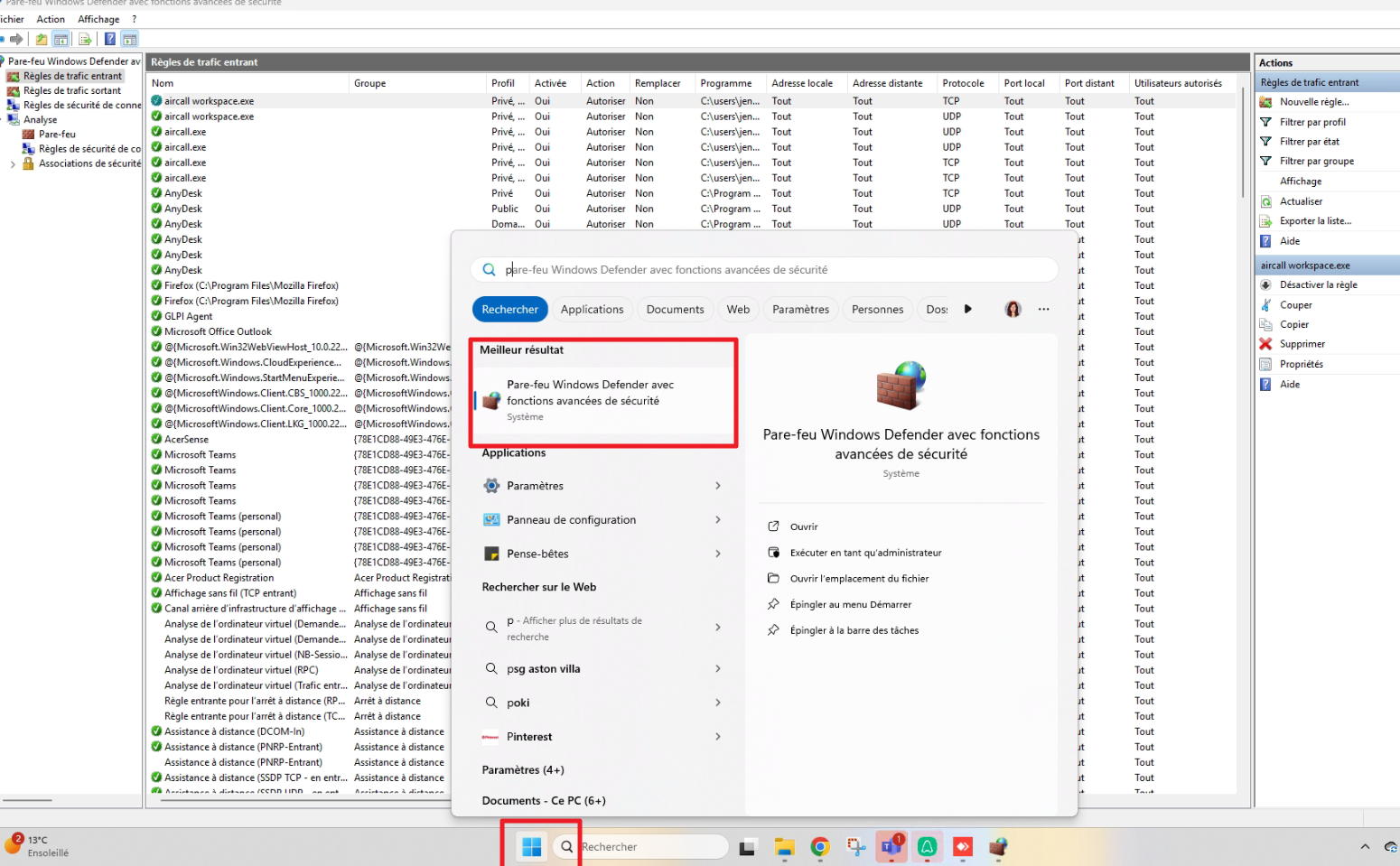1400x866 pixels.
Task: Open the Action menu in the menu bar
Action: [x=51, y=19]
